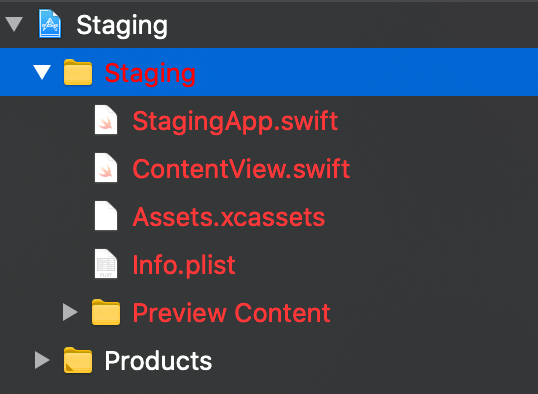Viewport: 538px width, 394px height.
Task: Click the blank Assets.xcassets file icon
Action: 106,216
